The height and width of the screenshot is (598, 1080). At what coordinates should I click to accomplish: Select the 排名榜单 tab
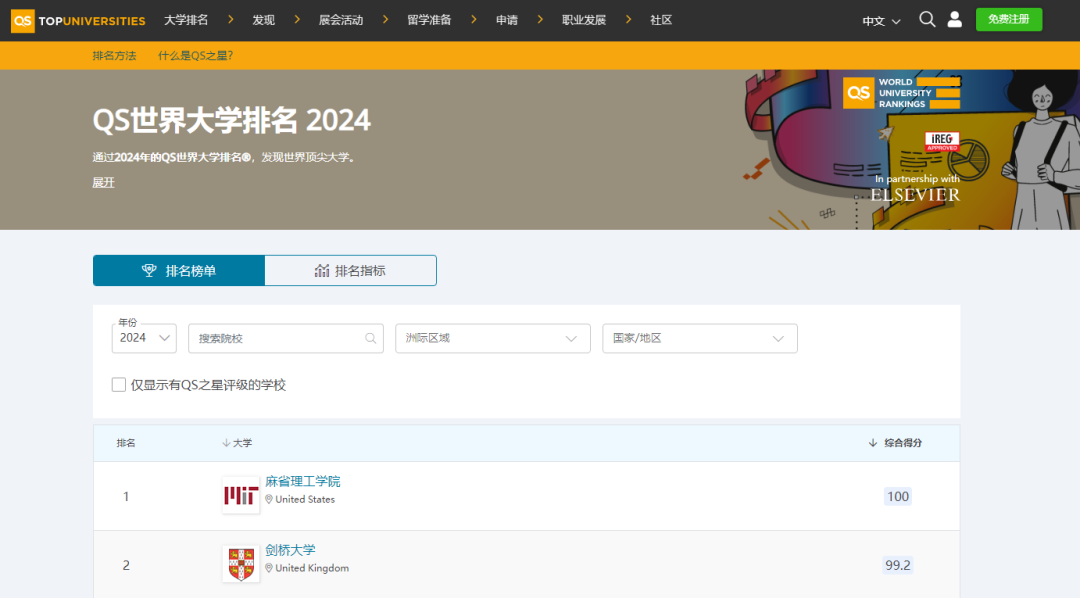(x=179, y=271)
